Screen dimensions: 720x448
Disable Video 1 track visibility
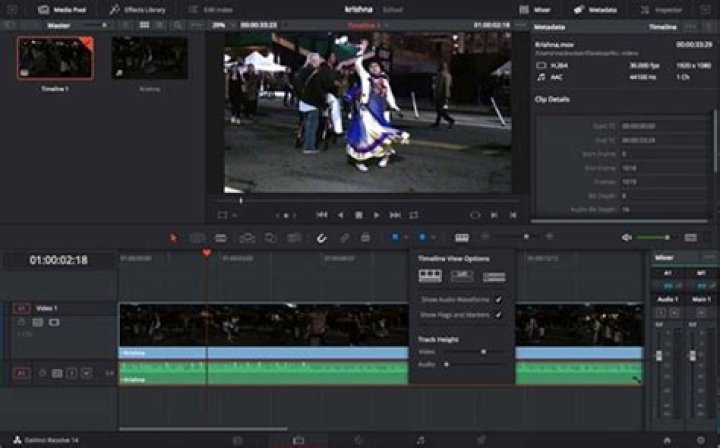[54, 322]
